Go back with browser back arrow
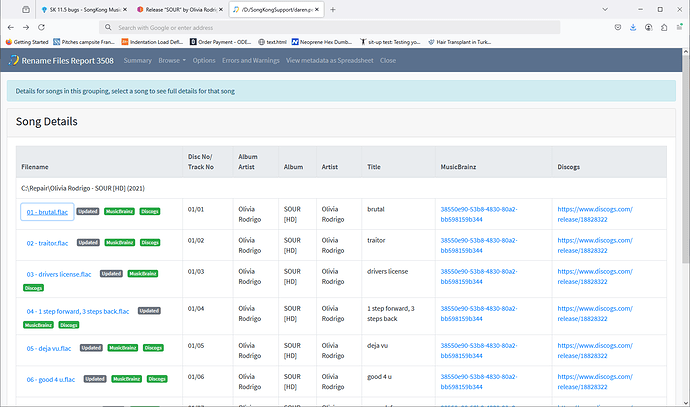This screenshot has height=407, width=690. click(x=11, y=27)
